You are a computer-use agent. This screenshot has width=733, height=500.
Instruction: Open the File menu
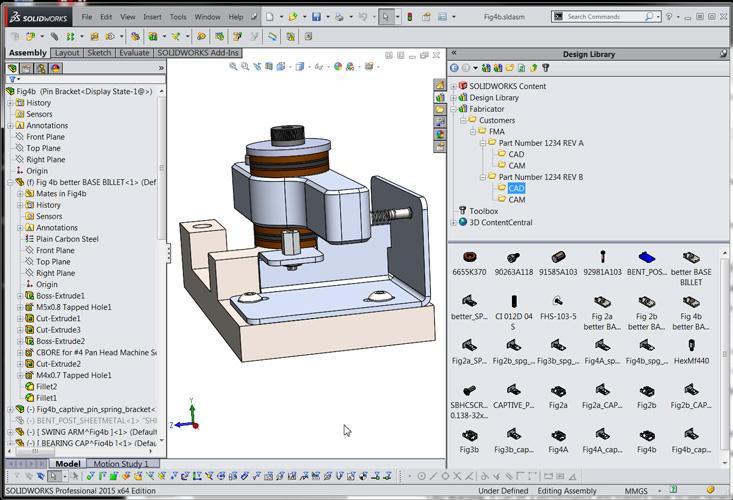point(87,17)
